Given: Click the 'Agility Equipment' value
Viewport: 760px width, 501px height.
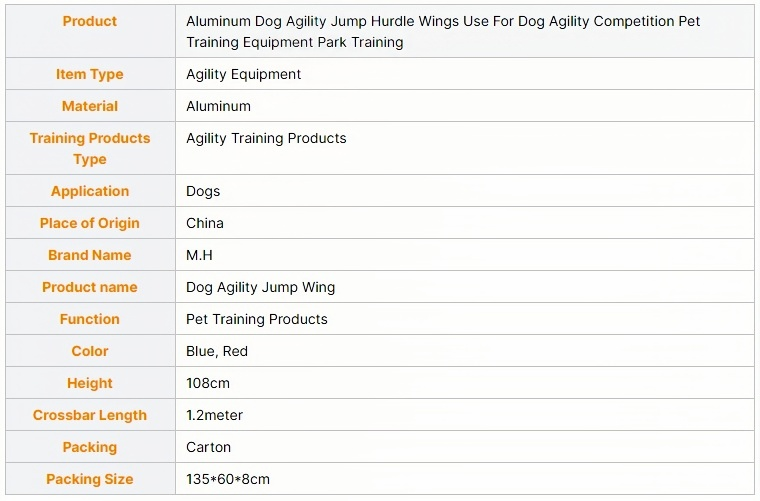Looking at the screenshot, I should [x=243, y=74].
